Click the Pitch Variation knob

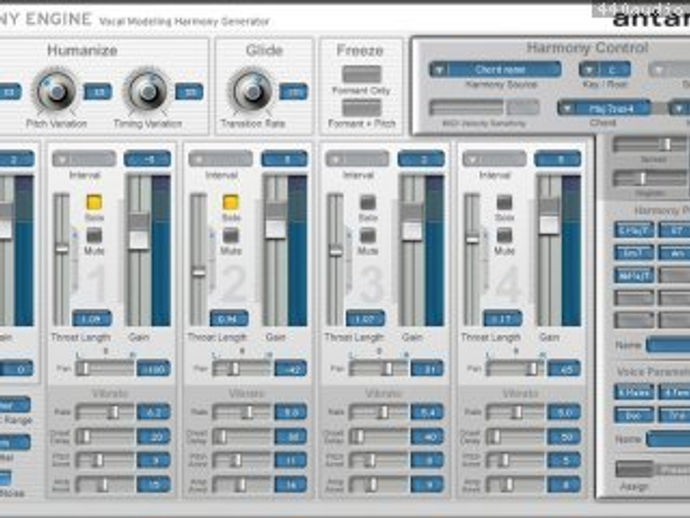pyautogui.click(x=56, y=92)
